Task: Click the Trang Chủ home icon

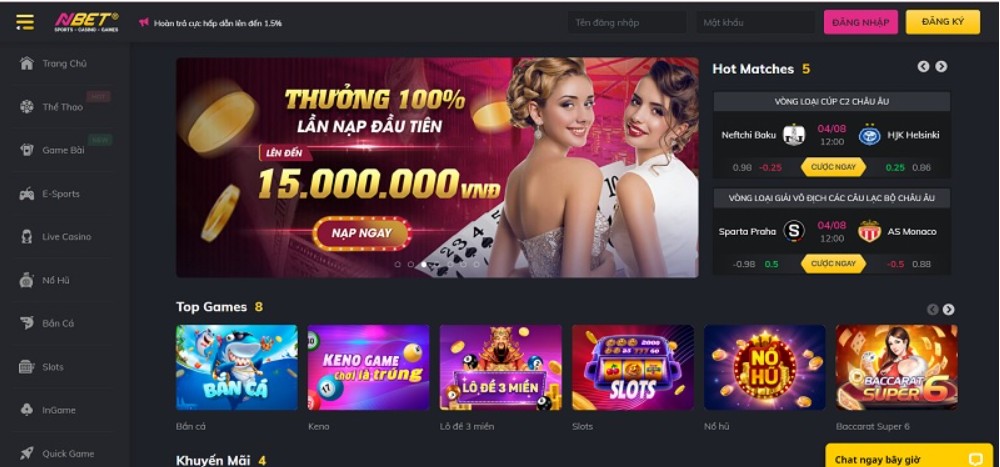Action: [x=26, y=63]
